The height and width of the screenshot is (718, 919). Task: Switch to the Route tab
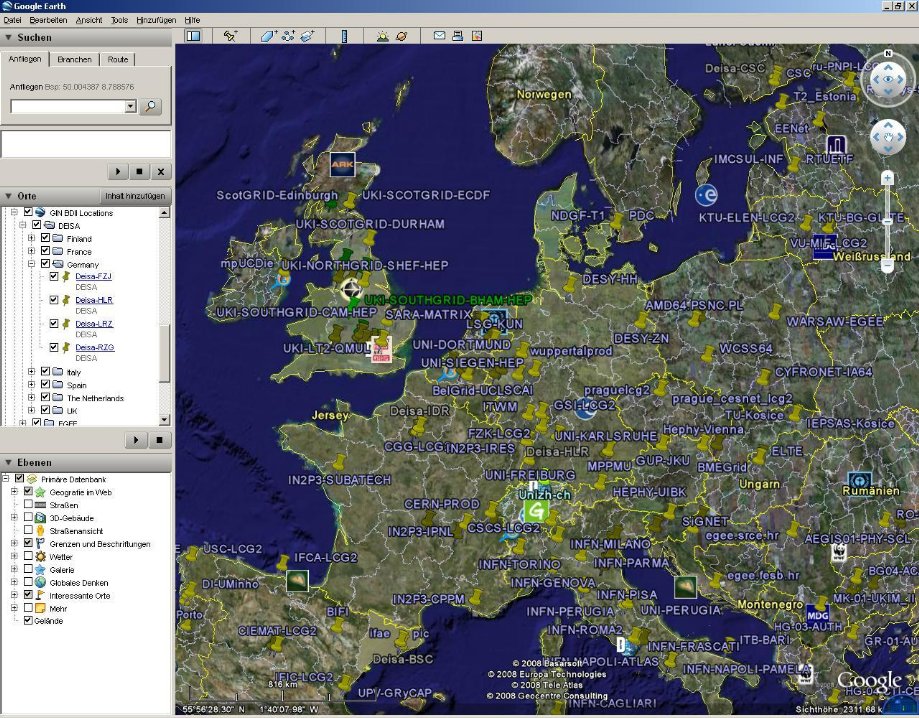click(118, 60)
